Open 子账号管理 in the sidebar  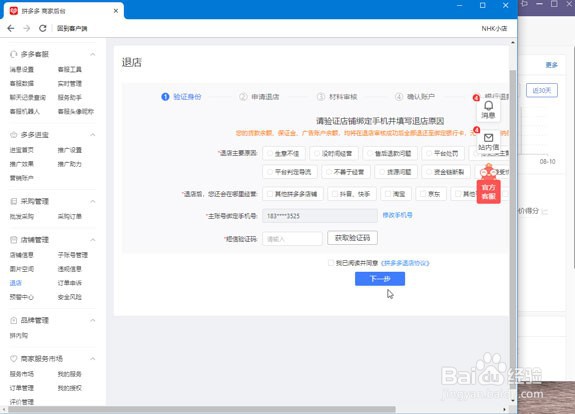tap(73, 255)
